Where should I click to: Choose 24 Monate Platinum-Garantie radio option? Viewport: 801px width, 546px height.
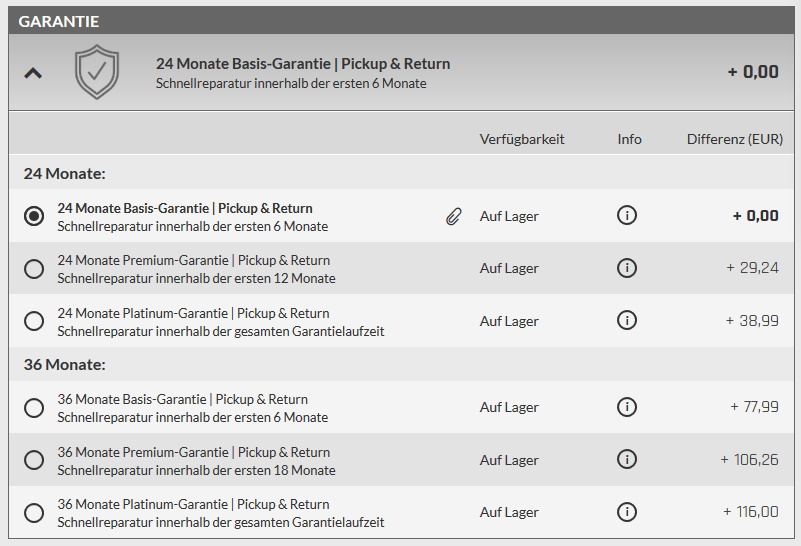coord(34,321)
